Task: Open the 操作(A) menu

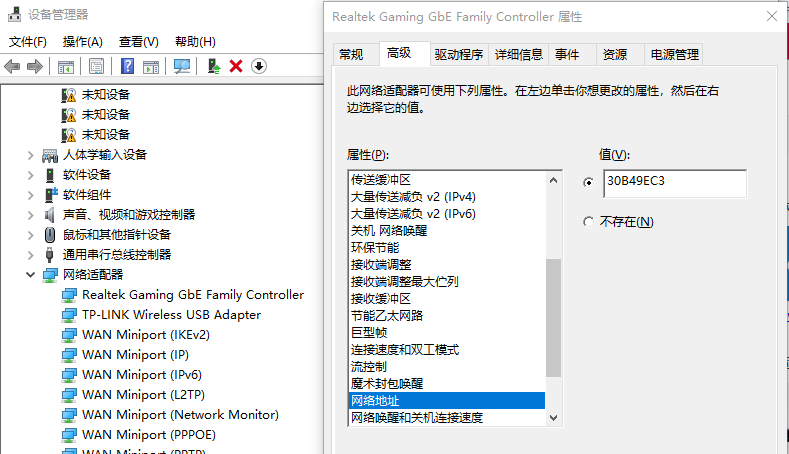Action: pyautogui.click(x=83, y=42)
